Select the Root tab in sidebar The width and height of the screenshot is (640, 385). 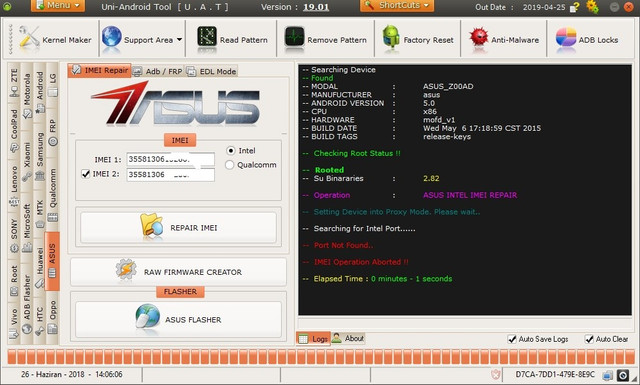point(14,280)
